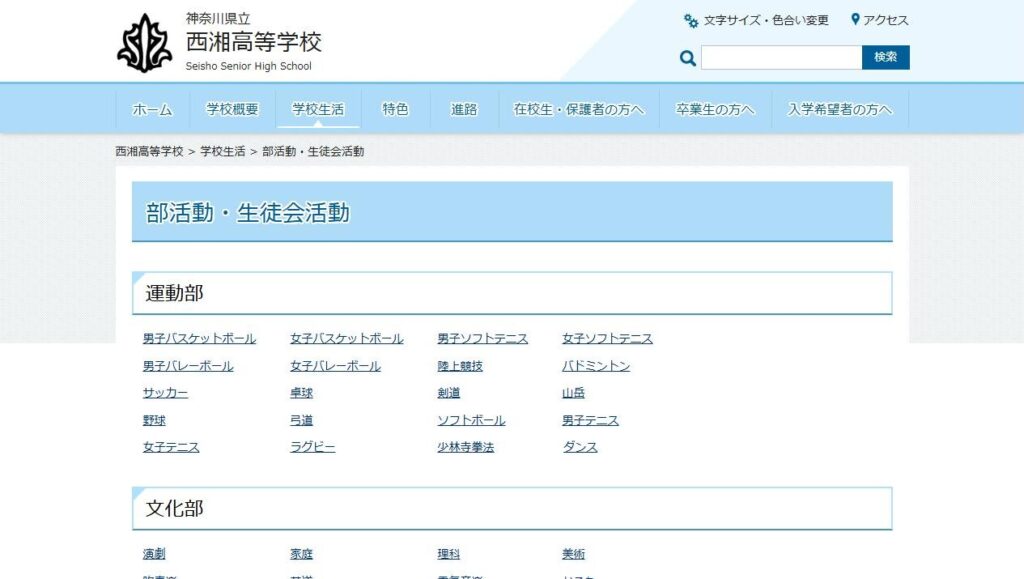This screenshot has height=579, width=1024.
Task: Open 卓球 club link
Action: click(x=302, y=393)
